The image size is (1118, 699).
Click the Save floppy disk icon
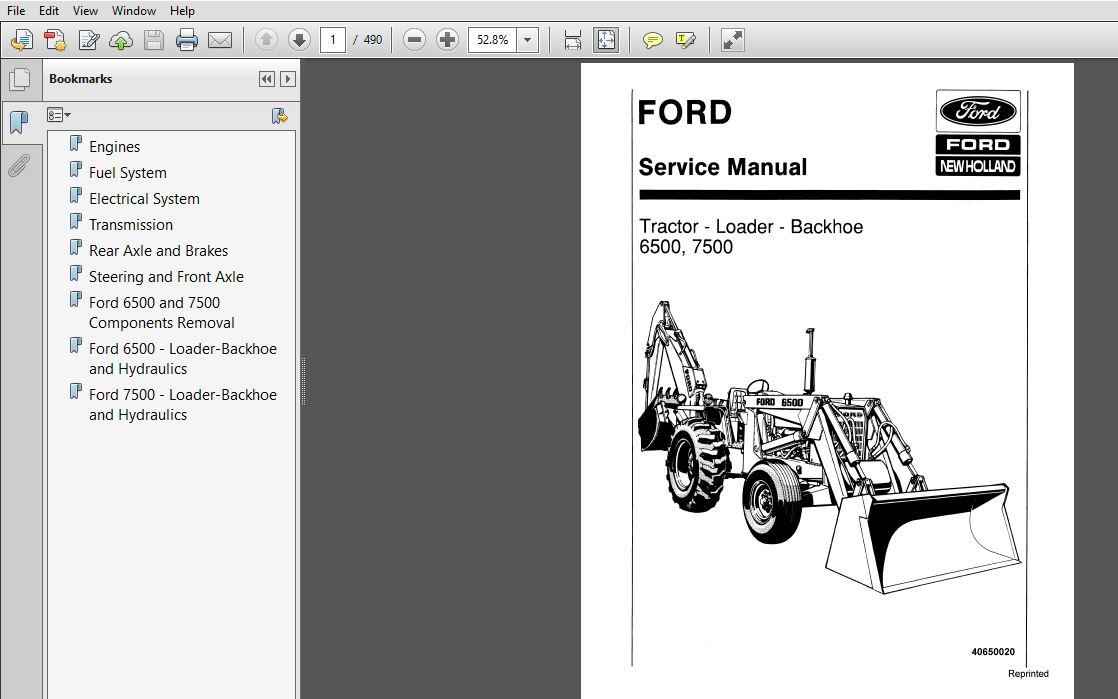154,40
